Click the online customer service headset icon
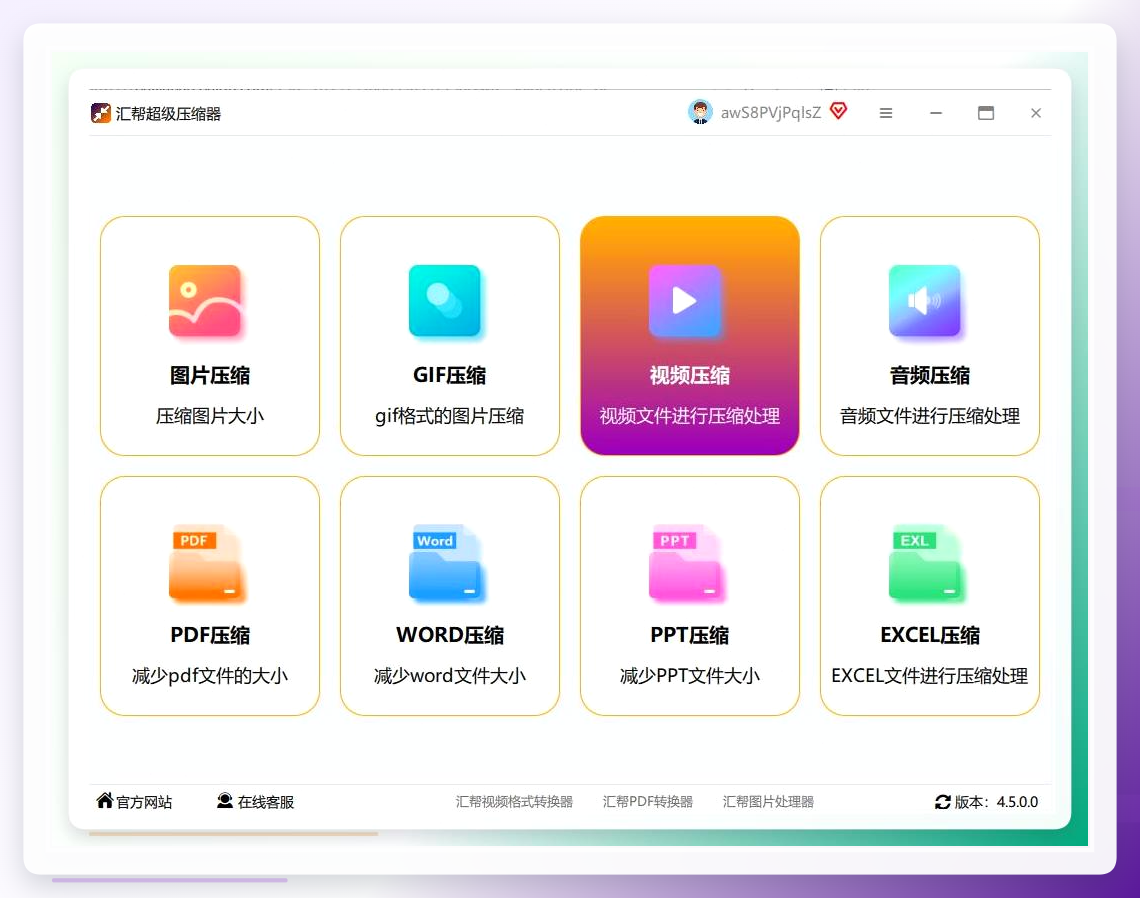This screenshot has width=1140, height=898. [x=225, y=801]
